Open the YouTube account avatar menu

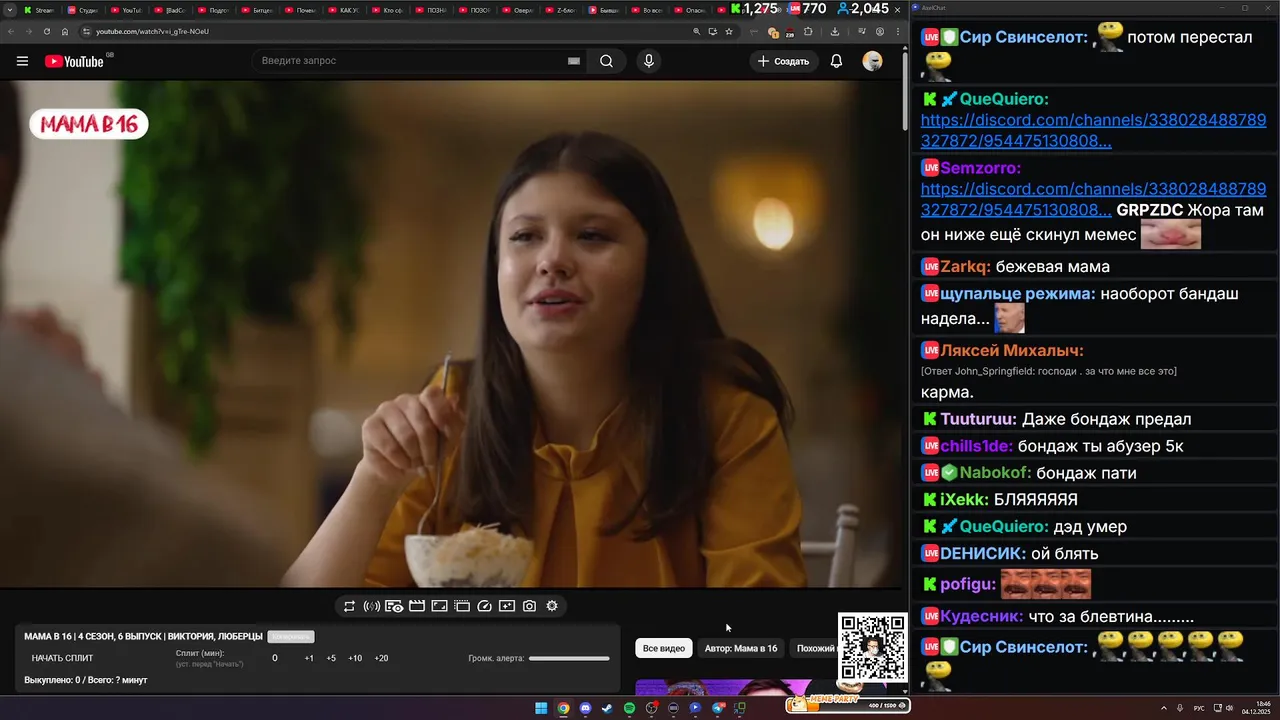click(x=872, y=61)
